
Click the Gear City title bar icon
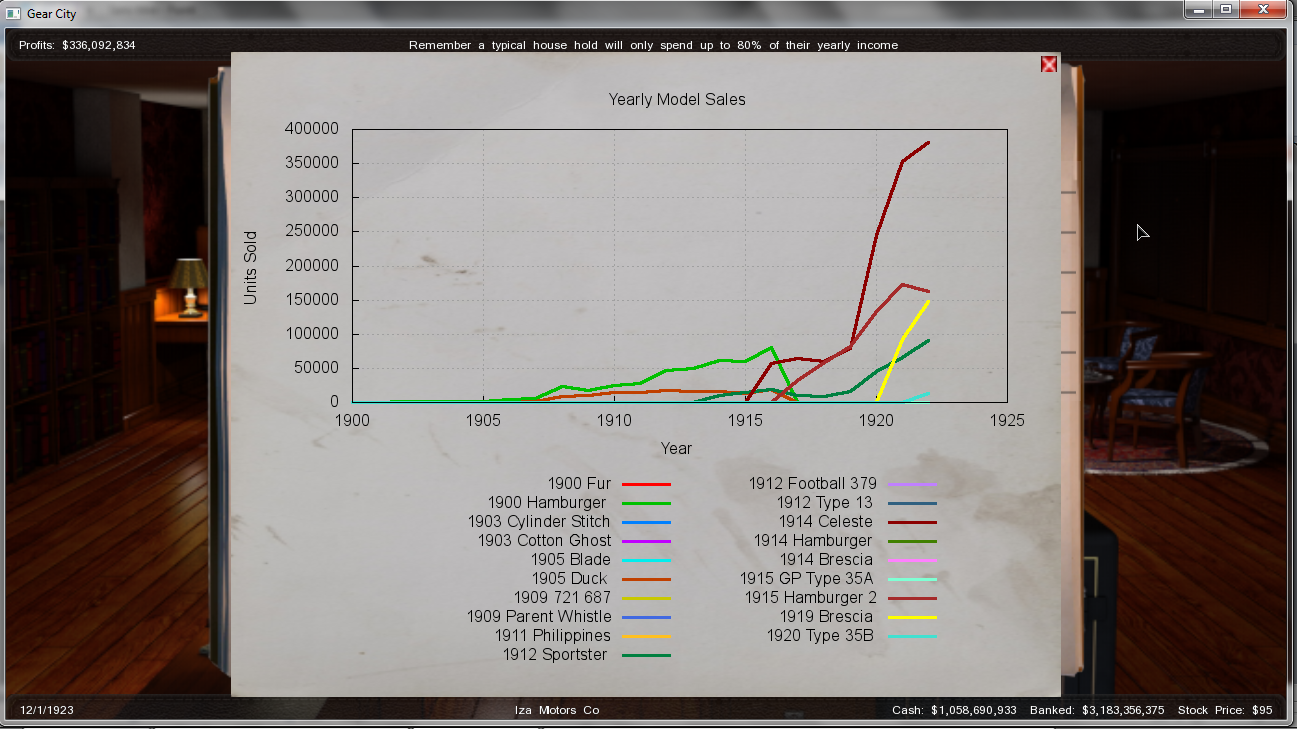pos(13,13)
